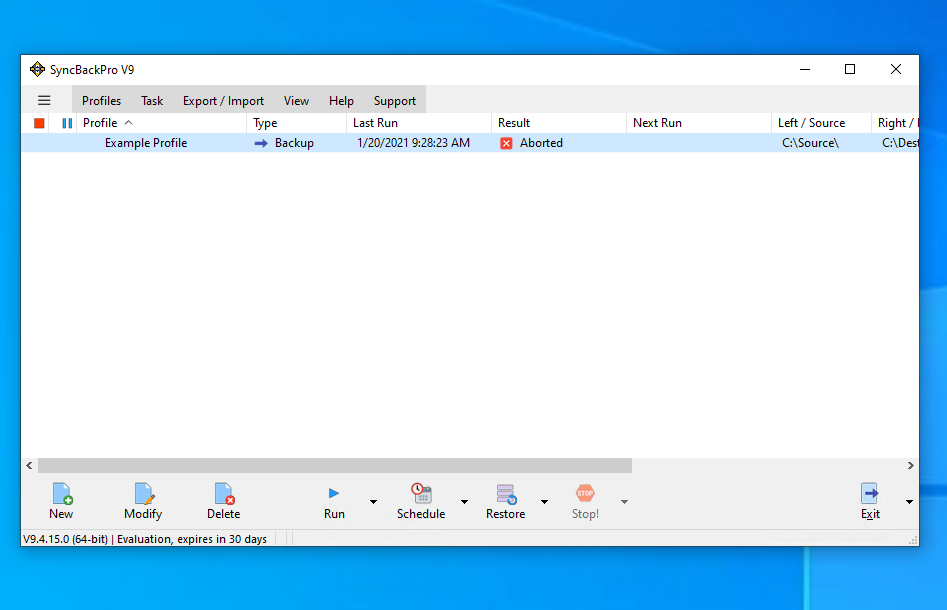Sort by the Left / Source column header

pyautogui.click(x=821, y=123)
